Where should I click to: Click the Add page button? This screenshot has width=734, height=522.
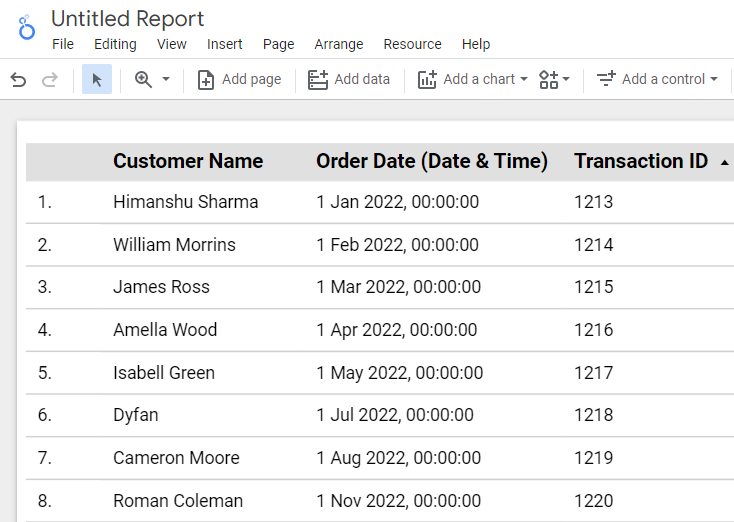pos(239,79)
